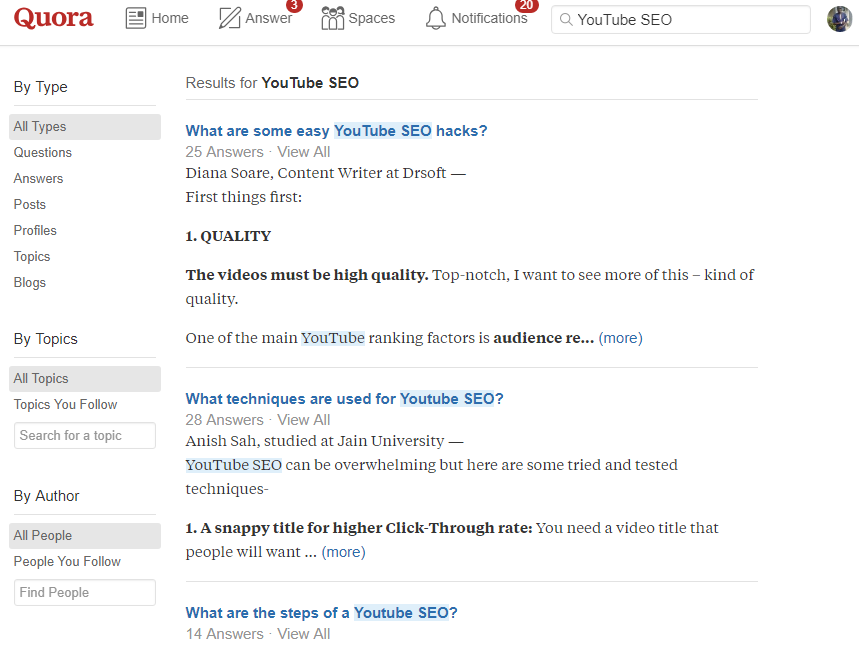Select Topics You Follow filter
Image resolution: width=859 pixels, height=647 pixels.
65,404
